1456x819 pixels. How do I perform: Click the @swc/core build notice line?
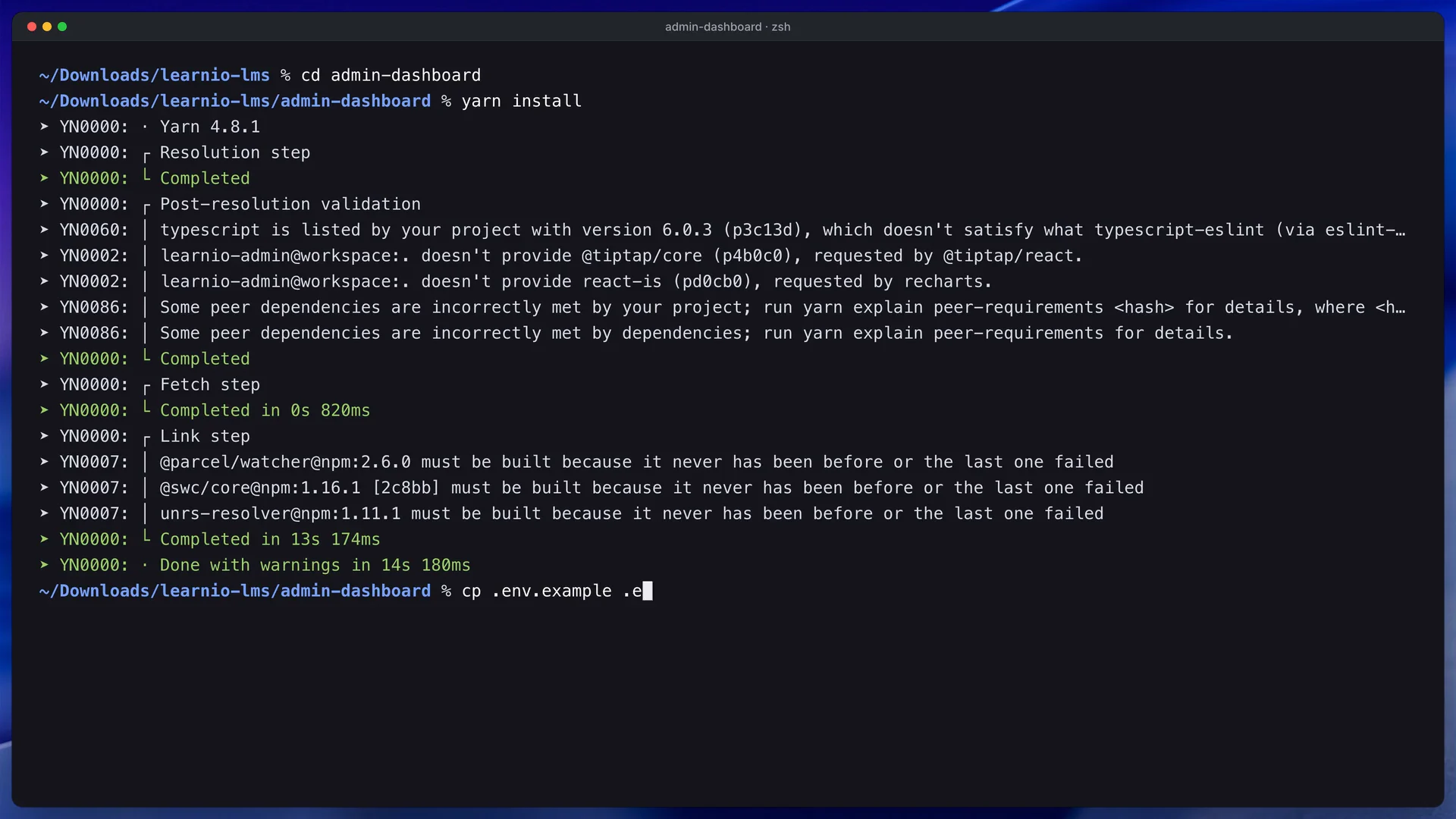pos(591,488)
